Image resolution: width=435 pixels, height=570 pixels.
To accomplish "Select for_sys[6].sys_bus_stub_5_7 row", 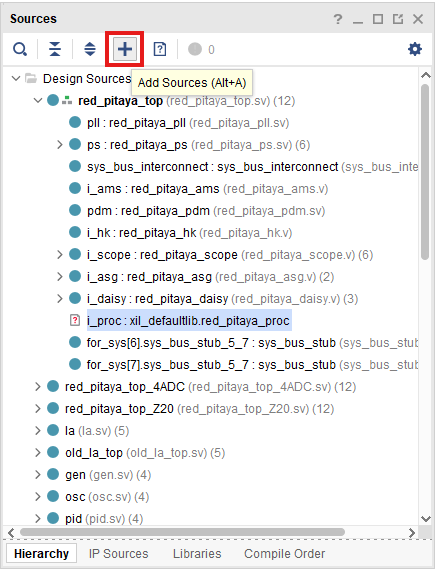I will (252, 343).
